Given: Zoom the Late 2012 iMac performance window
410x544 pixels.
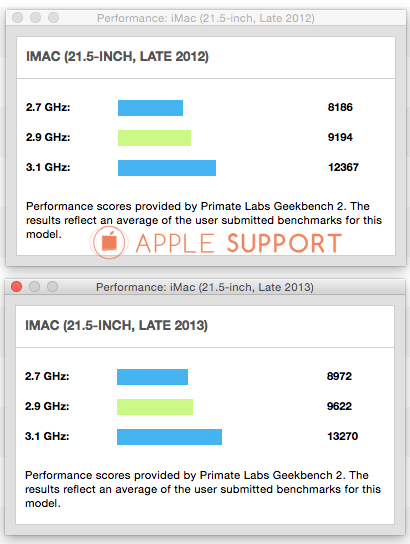Looking at the screenshot, I should tap(53, 17).
